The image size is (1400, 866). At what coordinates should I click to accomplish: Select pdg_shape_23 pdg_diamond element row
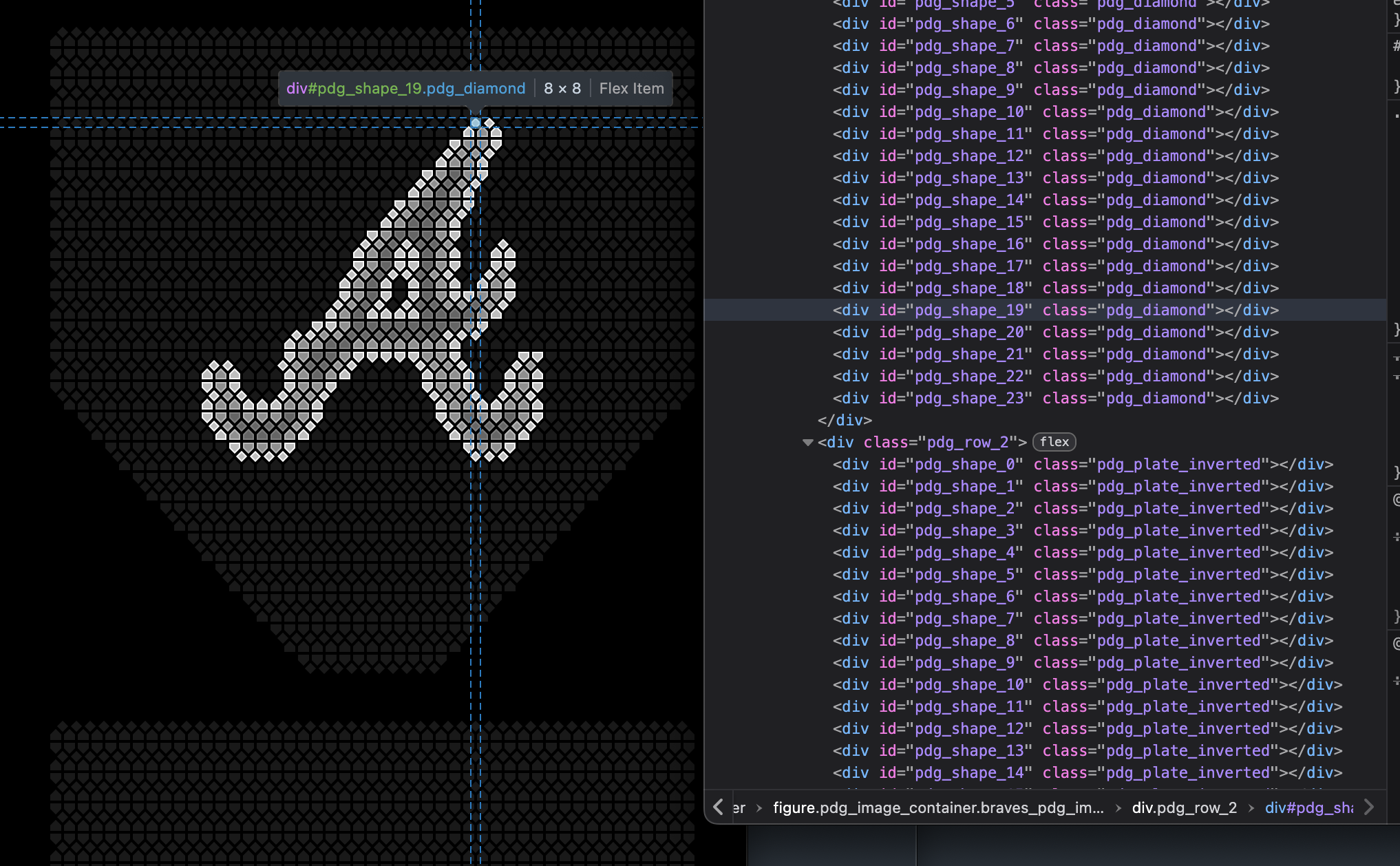point(1046,398)
